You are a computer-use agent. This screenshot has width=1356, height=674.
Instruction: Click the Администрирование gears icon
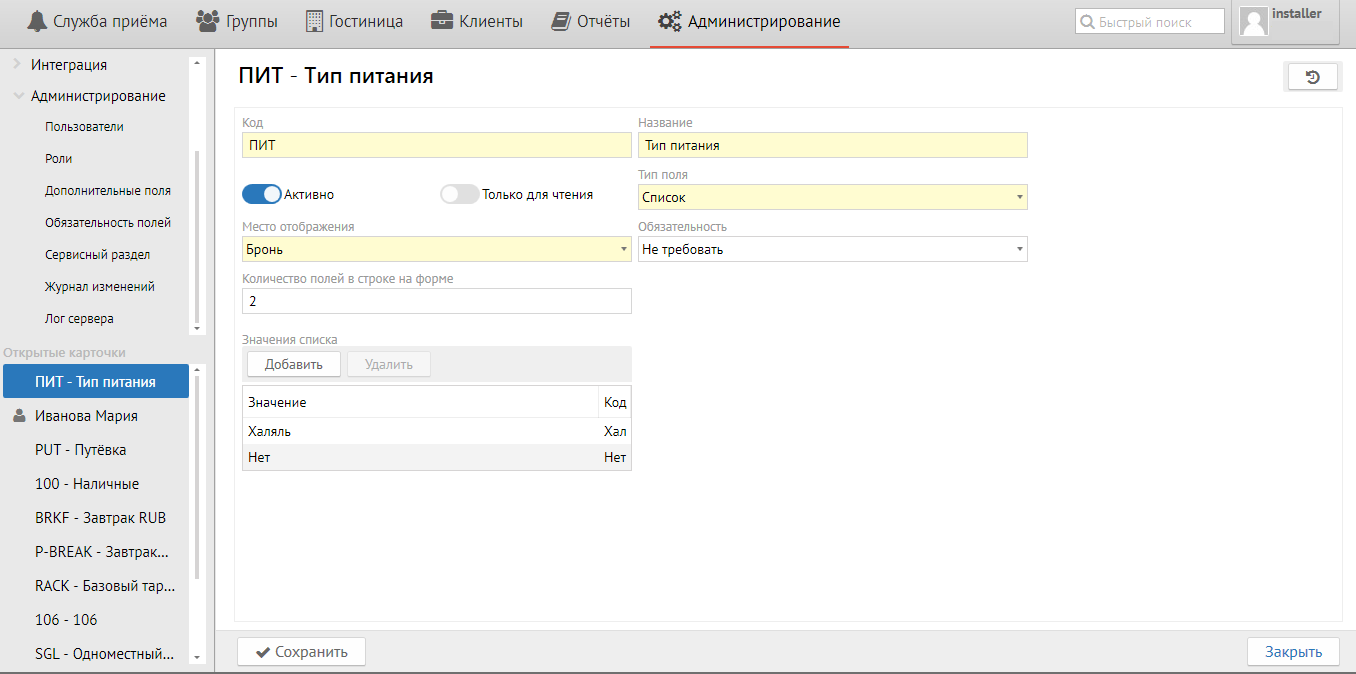coord(670,21)
